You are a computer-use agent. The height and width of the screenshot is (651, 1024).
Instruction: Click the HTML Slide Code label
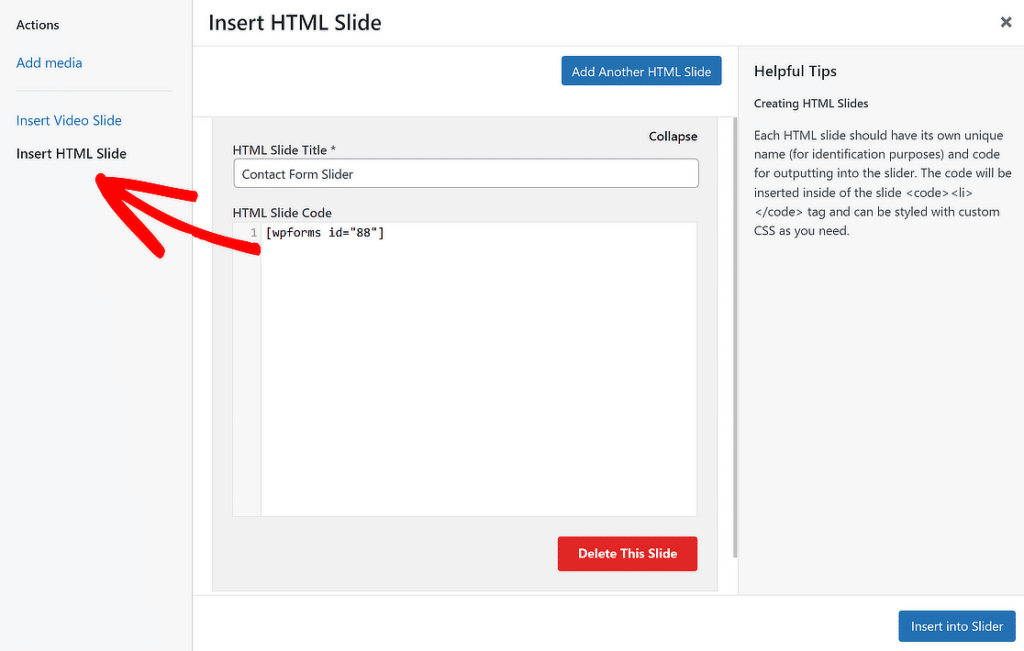click(281, 212)
